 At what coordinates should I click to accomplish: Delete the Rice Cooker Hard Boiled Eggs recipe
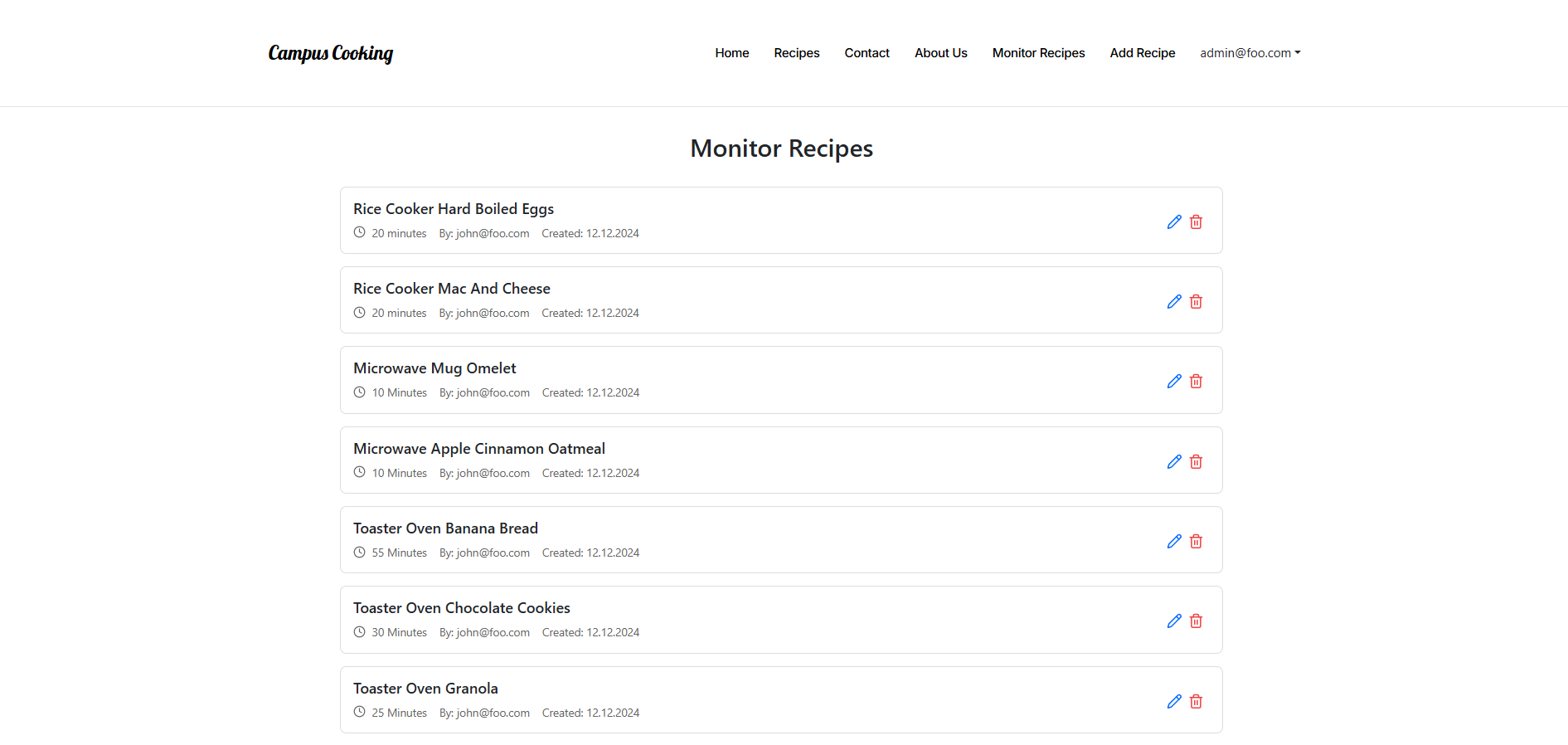(x=1196, y=222)
